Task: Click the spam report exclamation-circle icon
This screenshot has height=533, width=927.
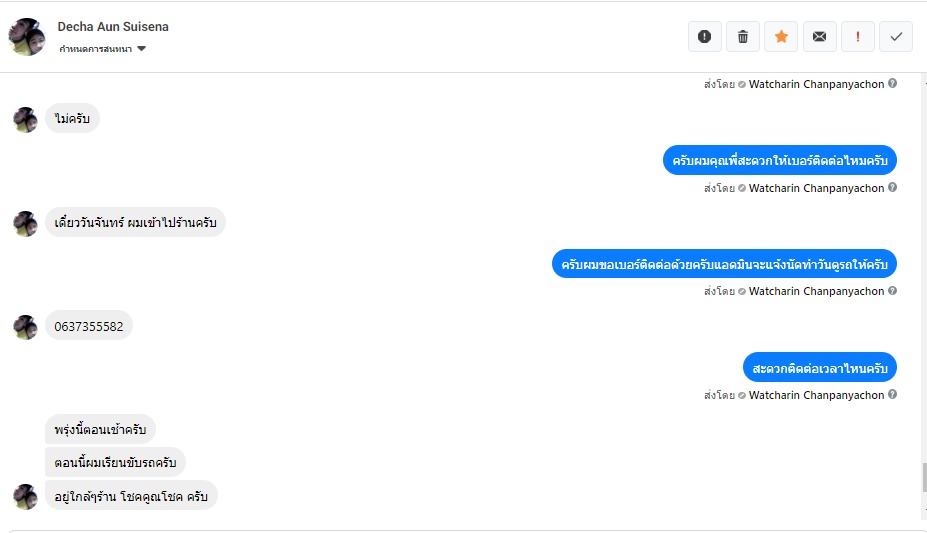Action: pos(704,37)
